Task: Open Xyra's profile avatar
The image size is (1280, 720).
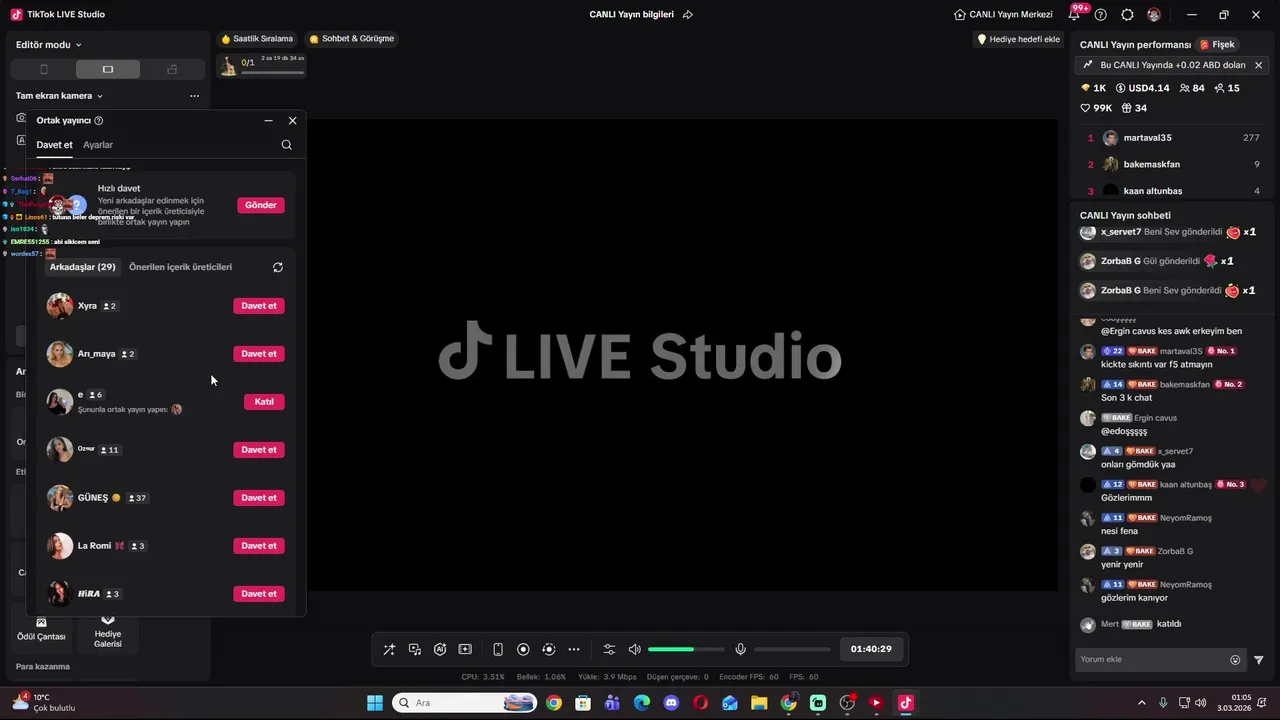Action: (60, 306)
